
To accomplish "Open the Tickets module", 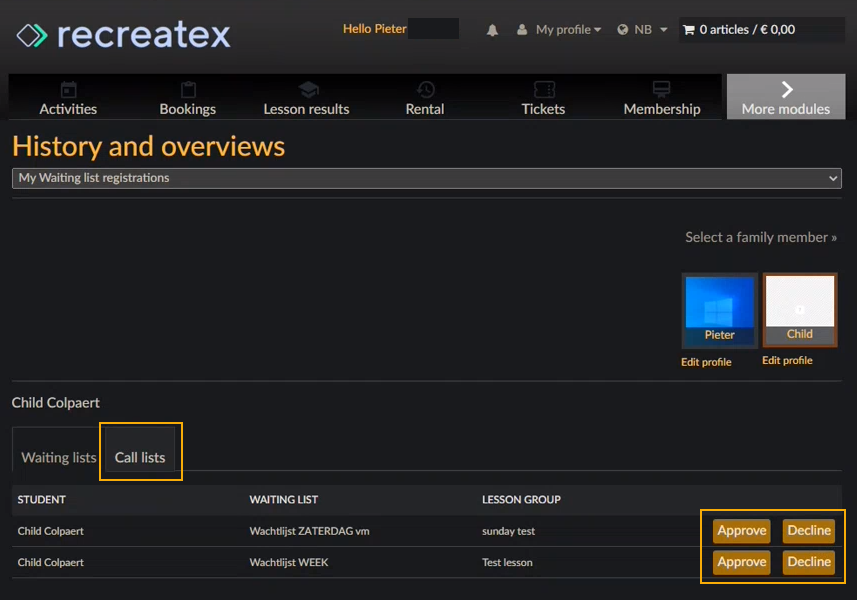I will pyautogui.click(x=543, y=99).
